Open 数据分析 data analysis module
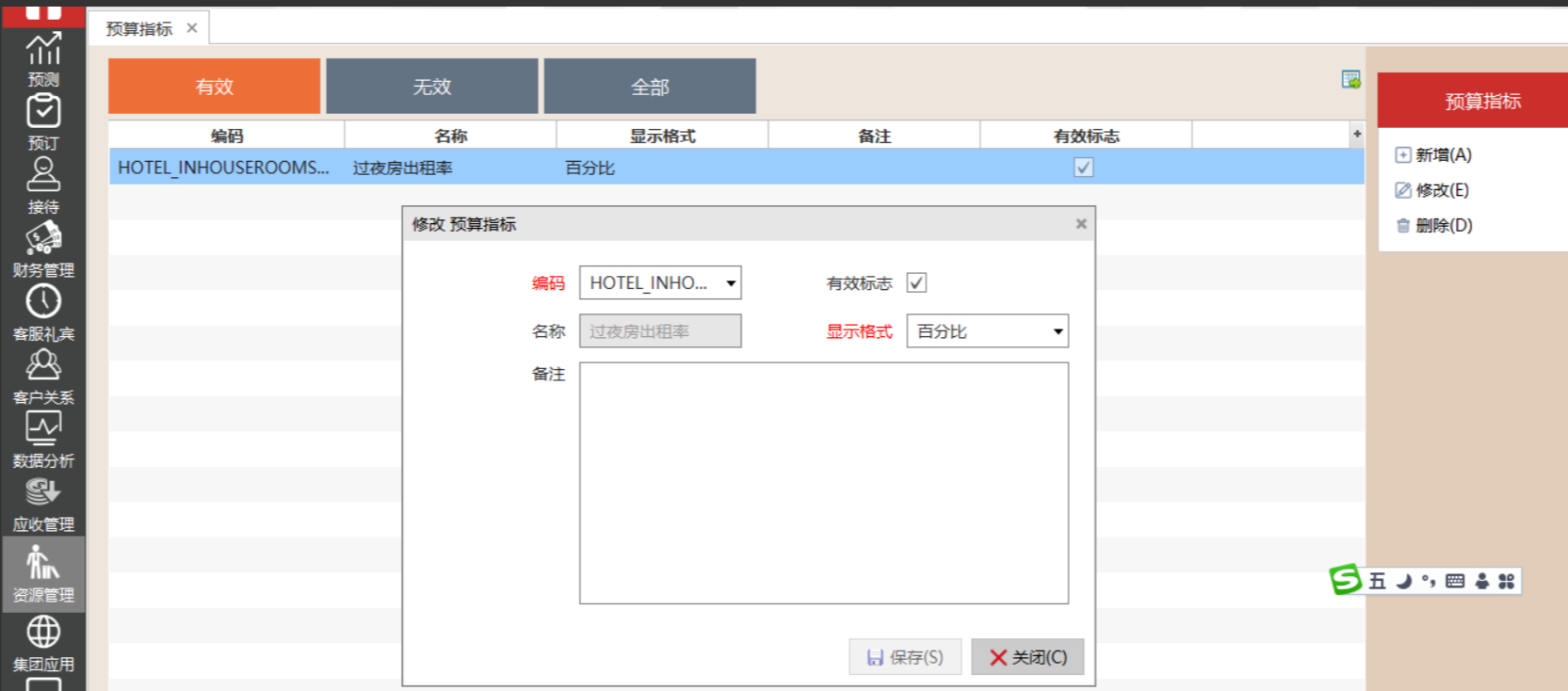Image resolution: width=1568 pixels, height=691 pixels. [x=43, y=439]
